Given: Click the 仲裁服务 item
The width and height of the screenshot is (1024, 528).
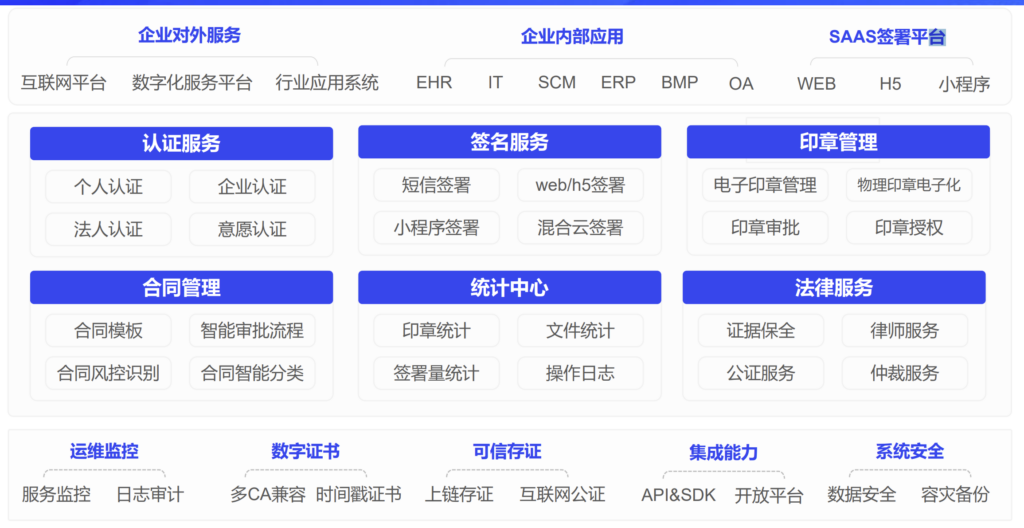Looking at the screenshot, I should tap(905, 374).
